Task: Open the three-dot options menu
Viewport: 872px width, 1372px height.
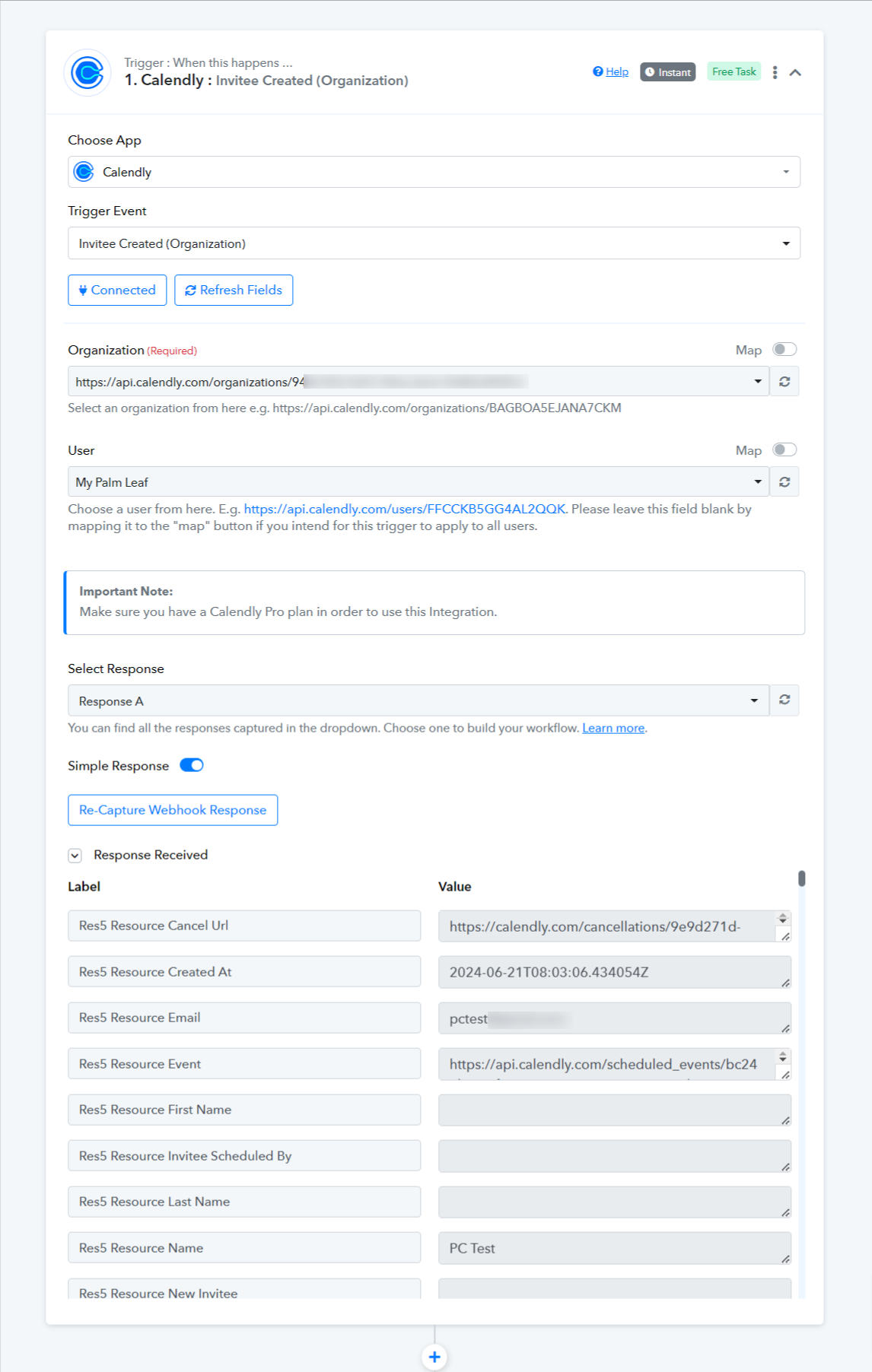Action: point(775,72)
